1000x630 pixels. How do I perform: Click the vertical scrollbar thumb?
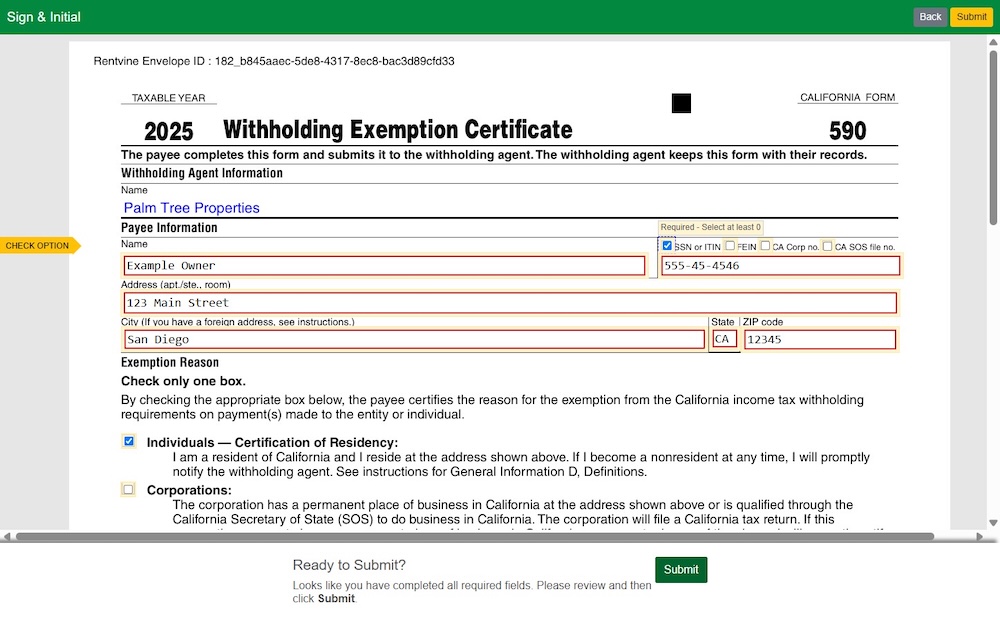993,138
